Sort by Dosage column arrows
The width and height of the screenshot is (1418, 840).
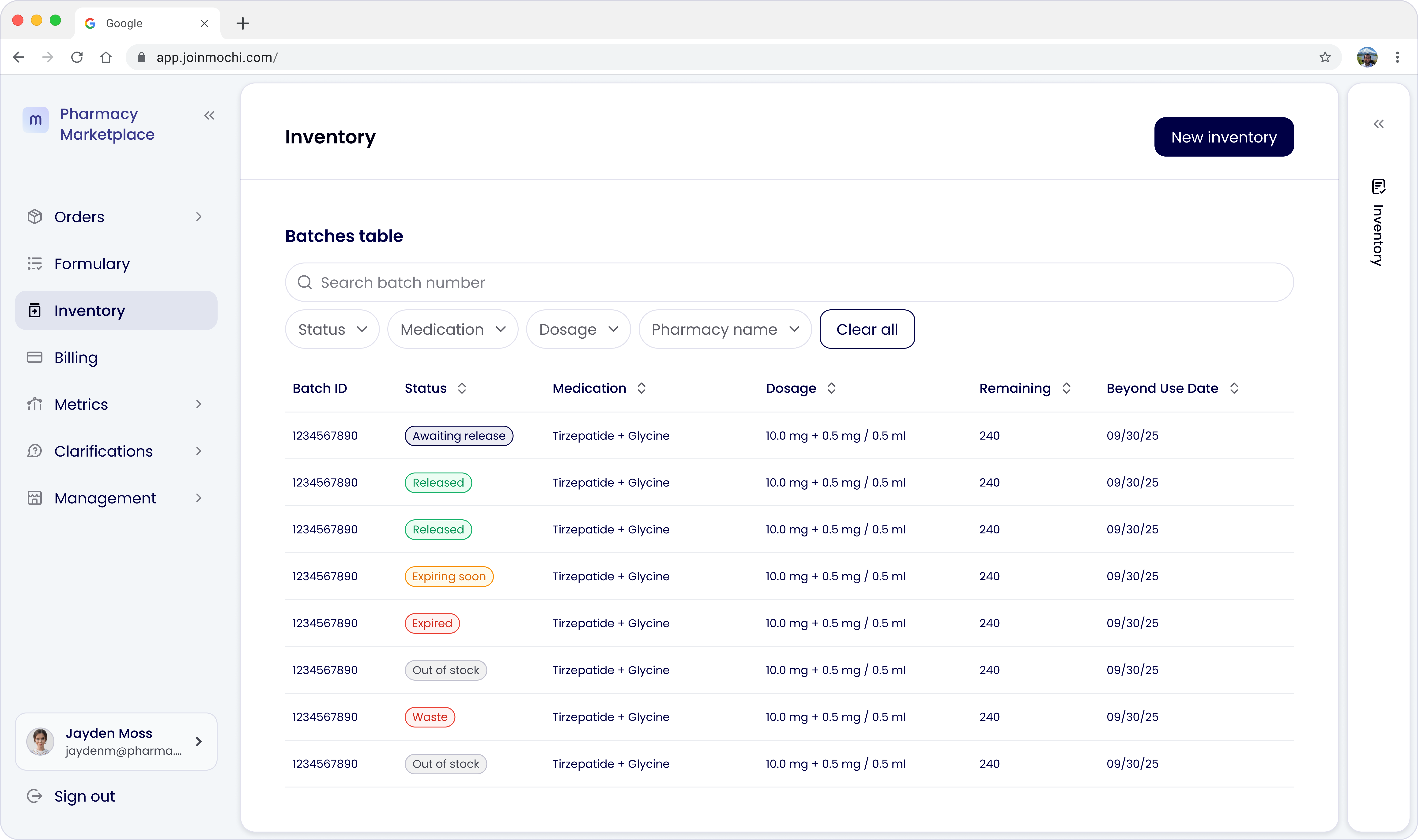pos(832,388)
